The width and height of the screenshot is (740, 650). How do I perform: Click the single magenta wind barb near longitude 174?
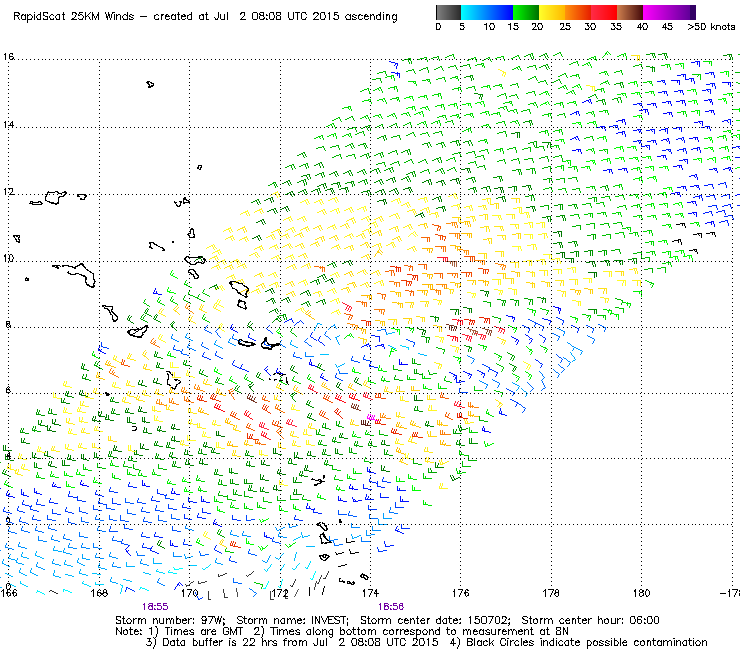tap(371, 417)
